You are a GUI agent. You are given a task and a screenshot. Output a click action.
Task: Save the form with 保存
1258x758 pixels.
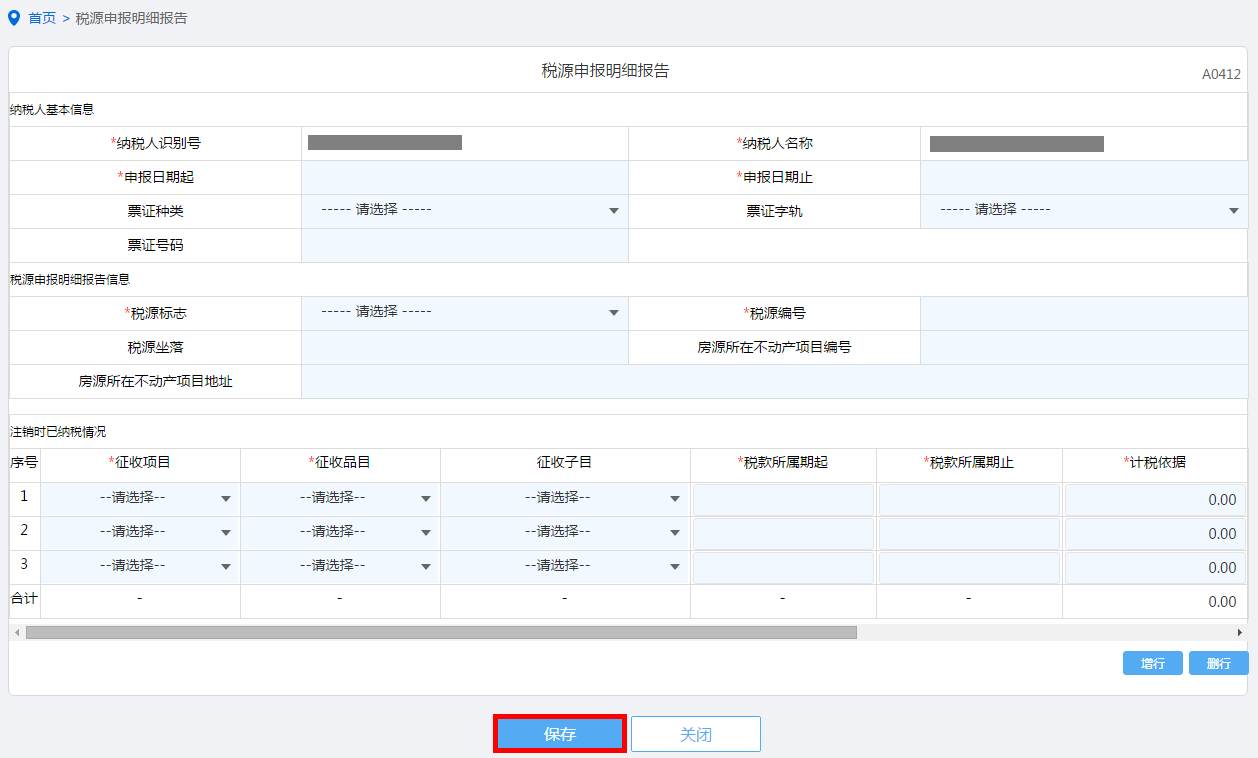point(560,734)
